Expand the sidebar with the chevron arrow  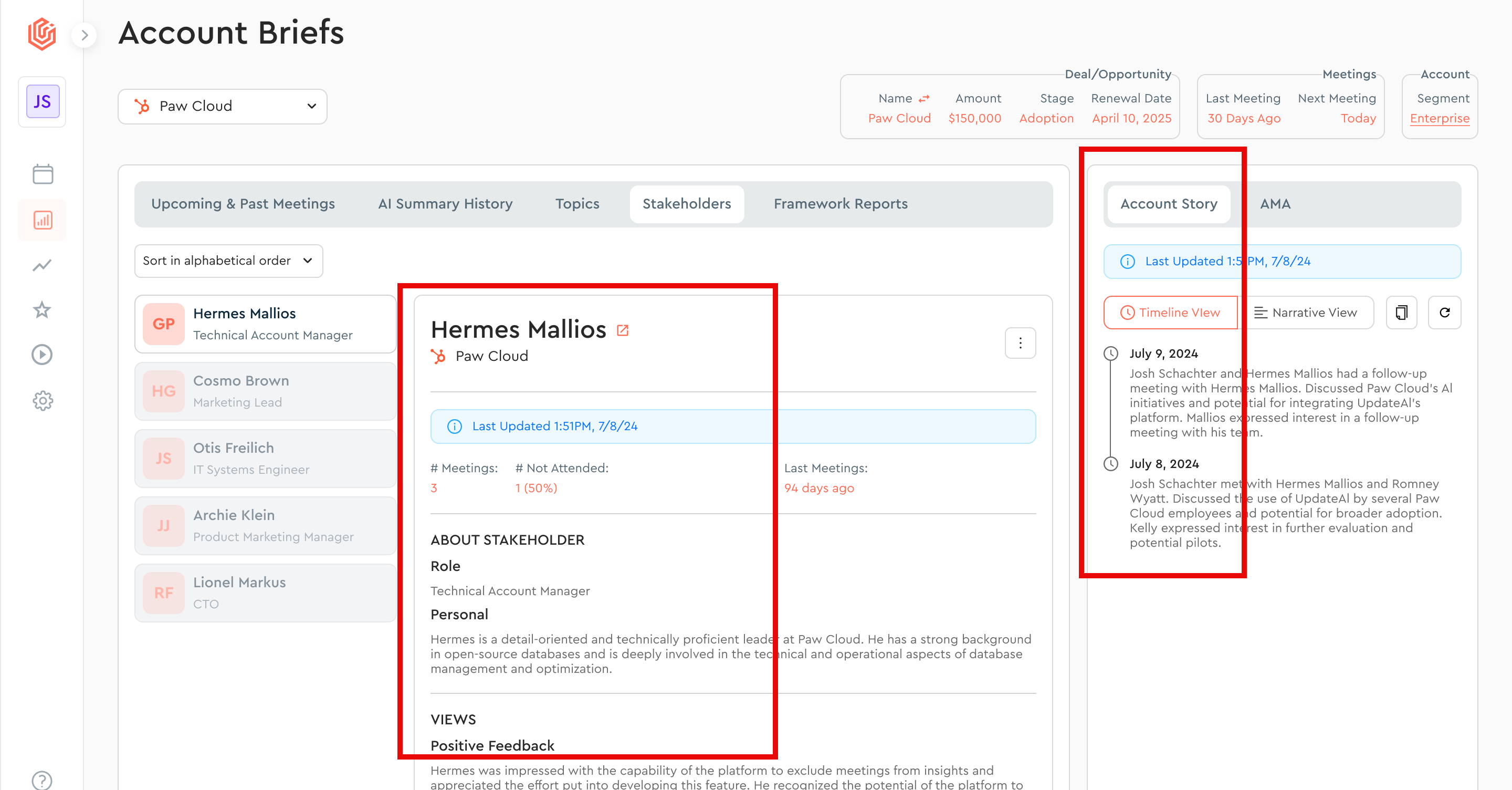[85, 35]
